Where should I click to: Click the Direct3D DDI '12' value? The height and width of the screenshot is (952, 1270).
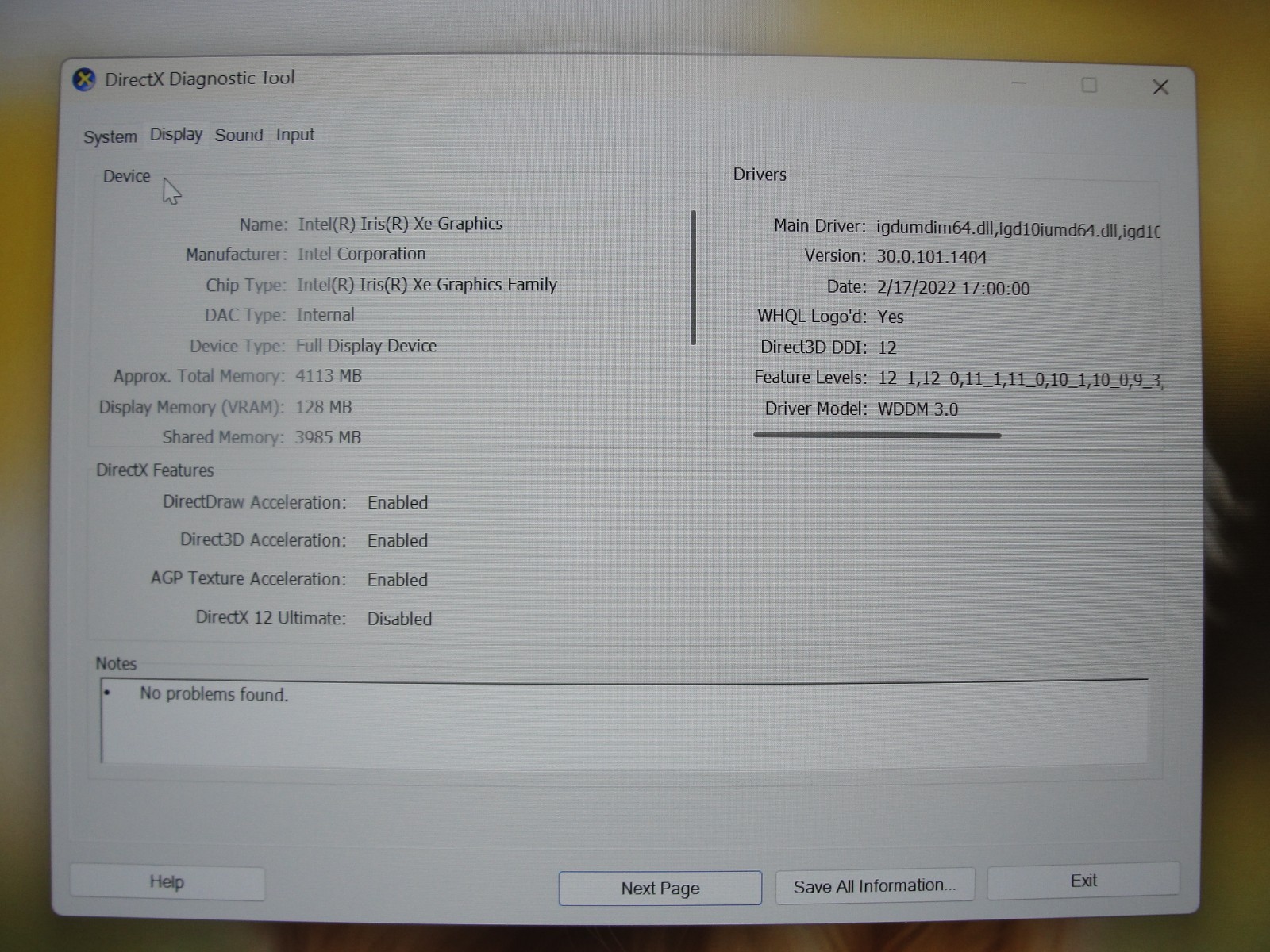tap(887, 347)
